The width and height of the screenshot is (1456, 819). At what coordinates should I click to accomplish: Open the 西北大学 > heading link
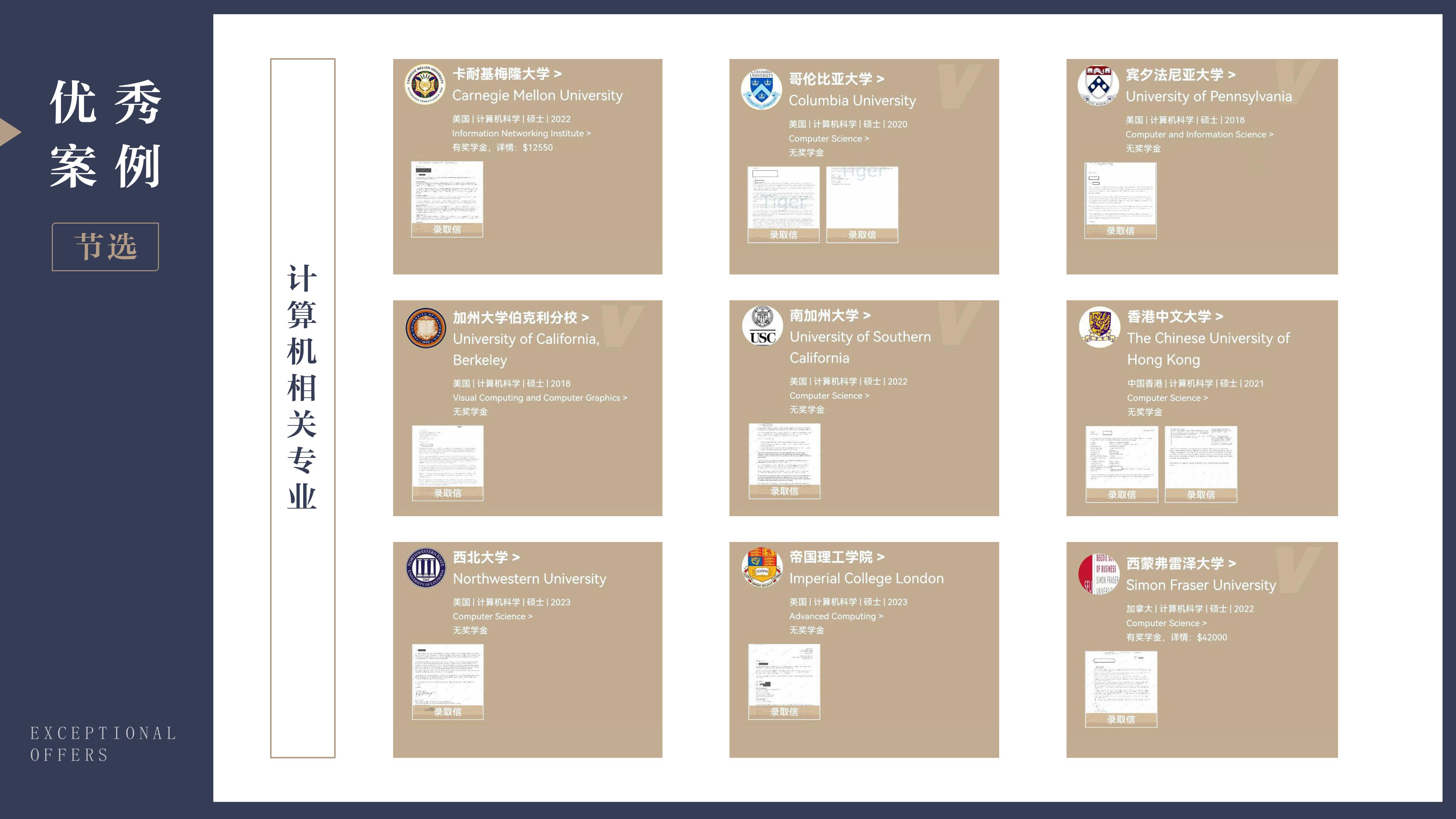[486, 557]
